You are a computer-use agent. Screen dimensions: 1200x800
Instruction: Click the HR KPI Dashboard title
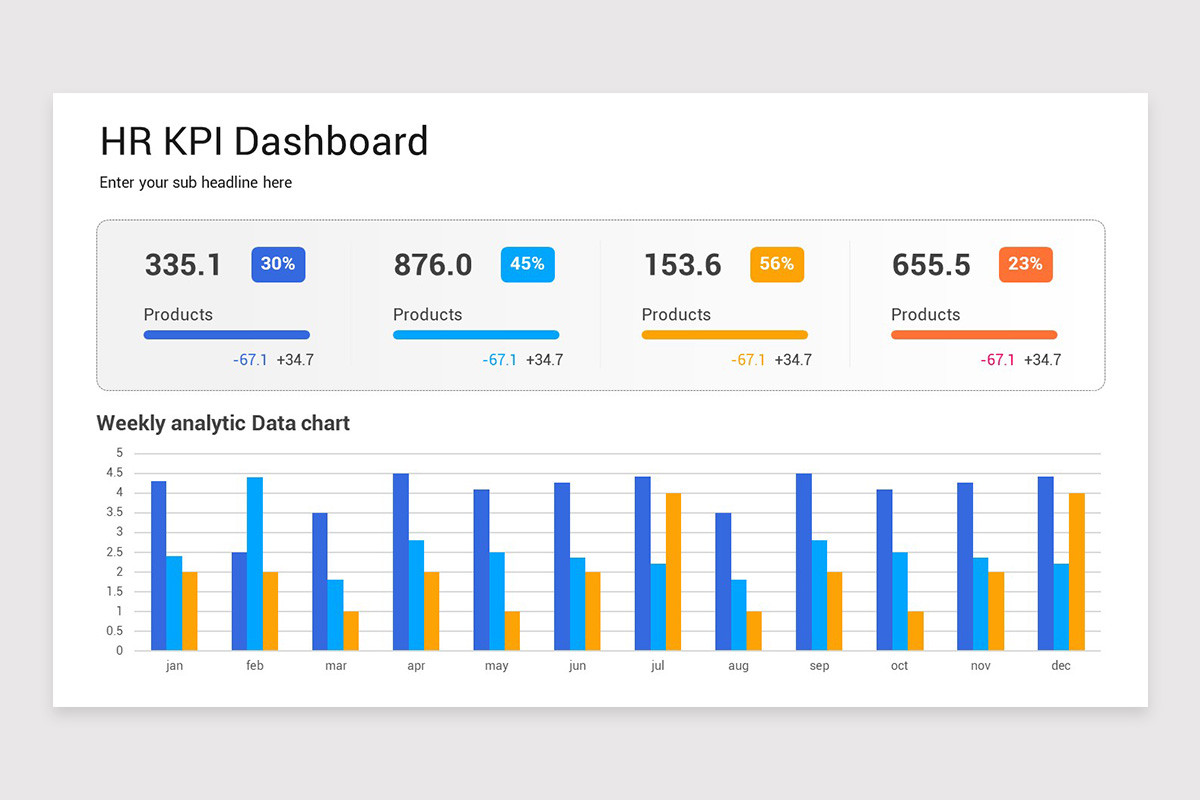pyautogui.click(x=264, y=141)
